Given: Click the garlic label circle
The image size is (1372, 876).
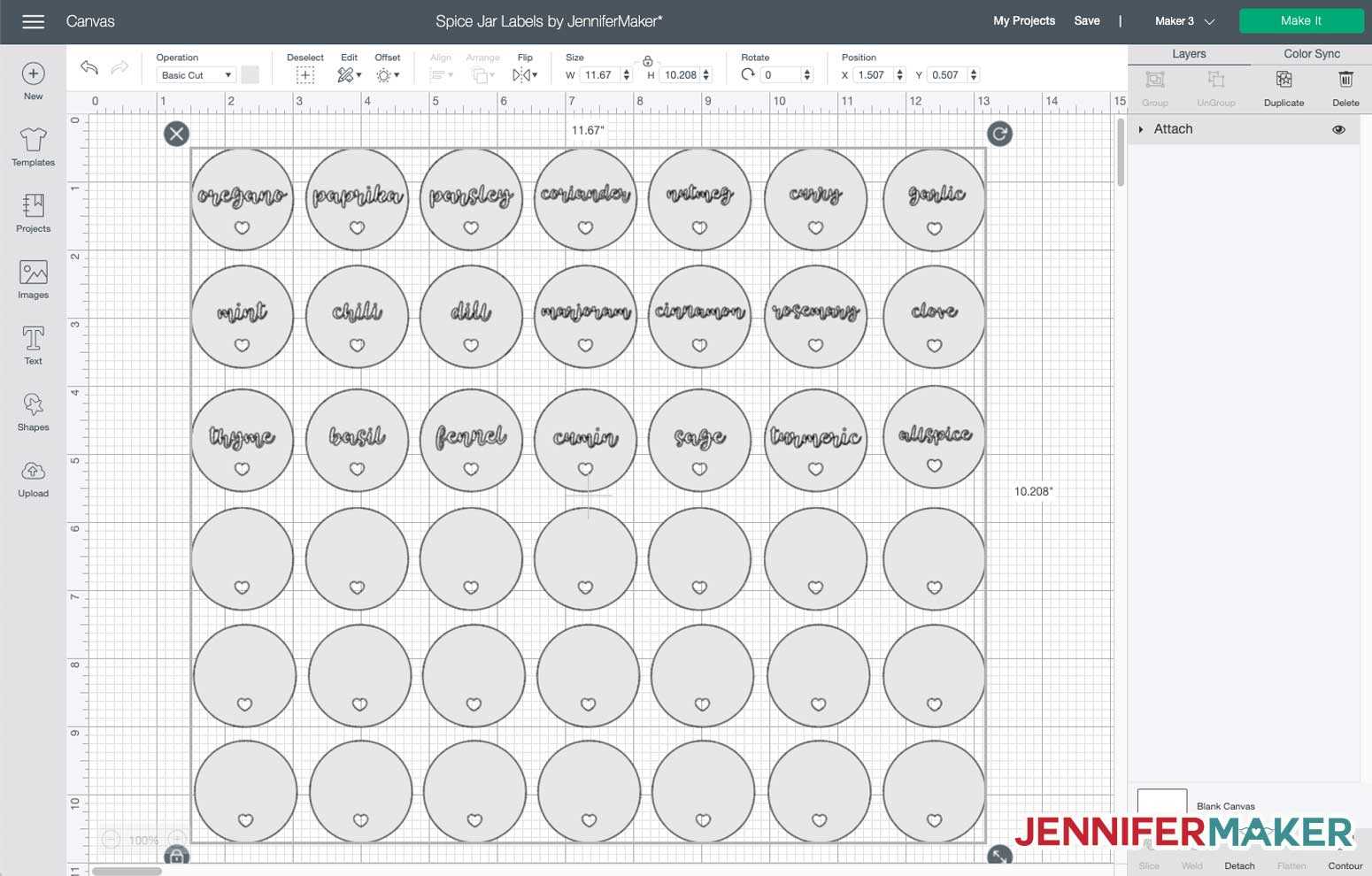Looking at the screenshot, I should point(934,200).
